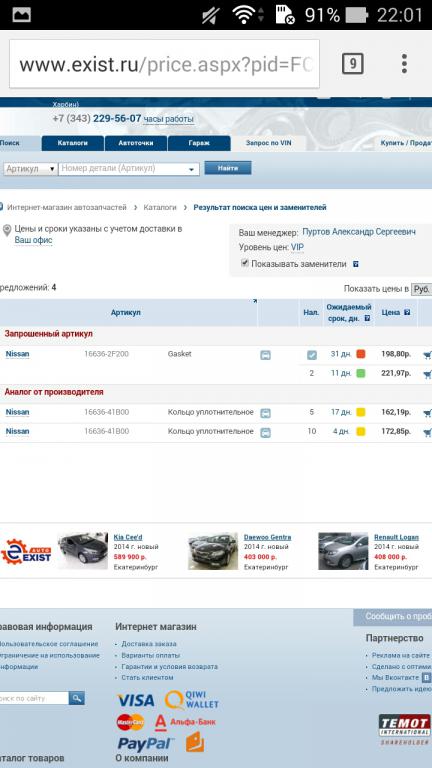432x768 pixels.
Task: Open the Стать клиентом footer link
Action: pos(147,677)
